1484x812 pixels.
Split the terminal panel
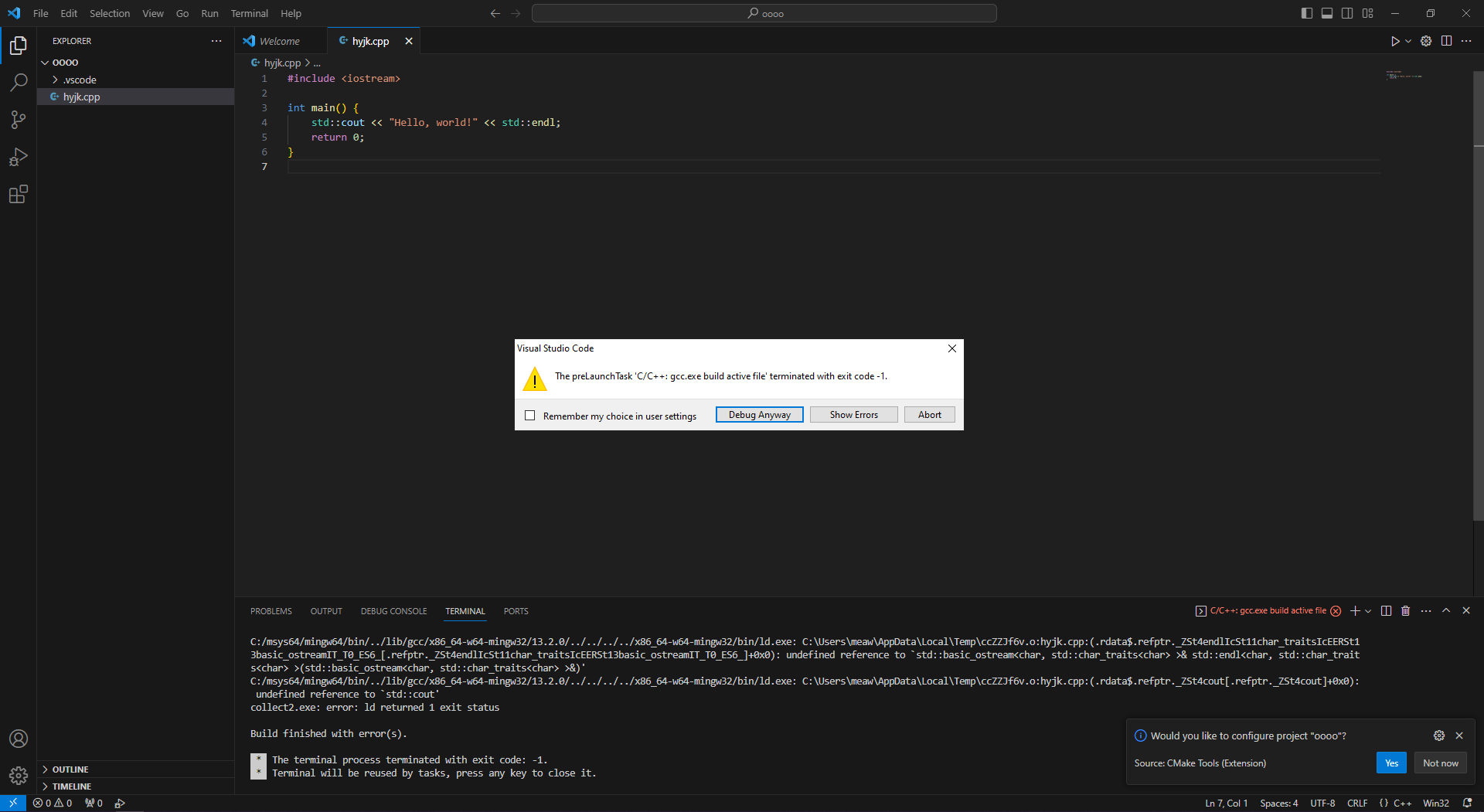pyautogui.click(x=1386, y=611)
